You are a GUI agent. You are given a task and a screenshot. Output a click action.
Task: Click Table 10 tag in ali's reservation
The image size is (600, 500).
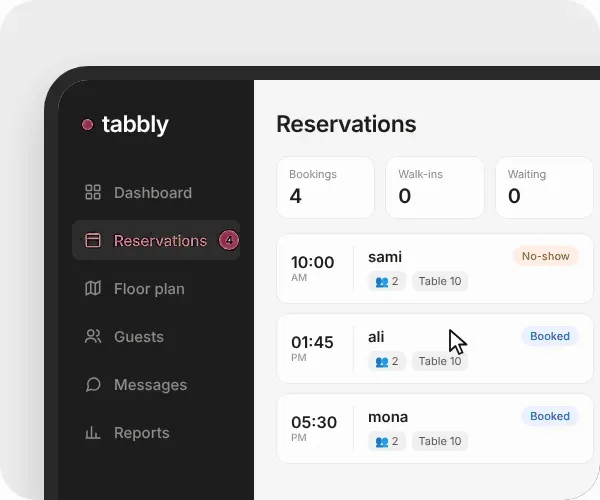pyautogui.click(x=440, y=361)
